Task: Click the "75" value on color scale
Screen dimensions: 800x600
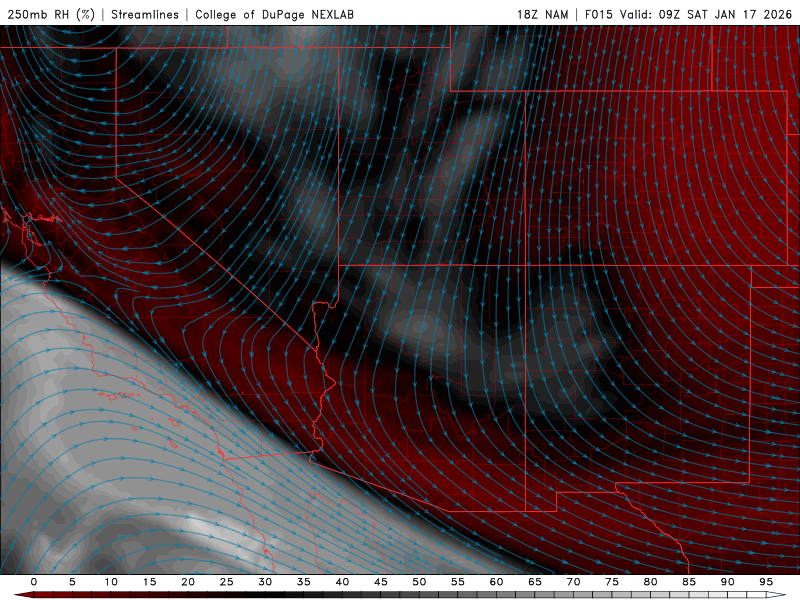Action: [x=612, y=582]
